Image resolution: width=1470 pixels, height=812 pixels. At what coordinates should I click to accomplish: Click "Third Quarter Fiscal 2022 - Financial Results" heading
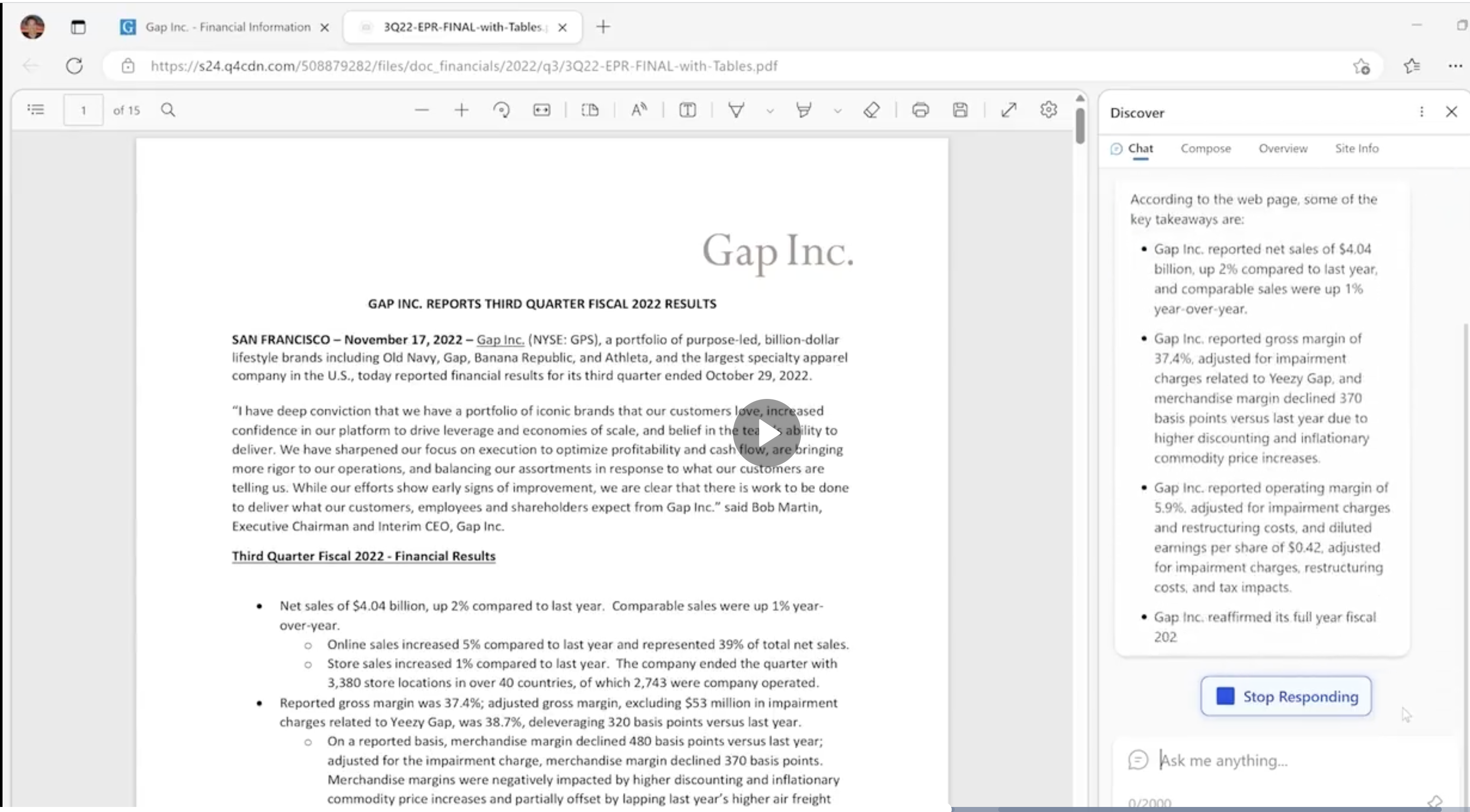tap(364, 556)
